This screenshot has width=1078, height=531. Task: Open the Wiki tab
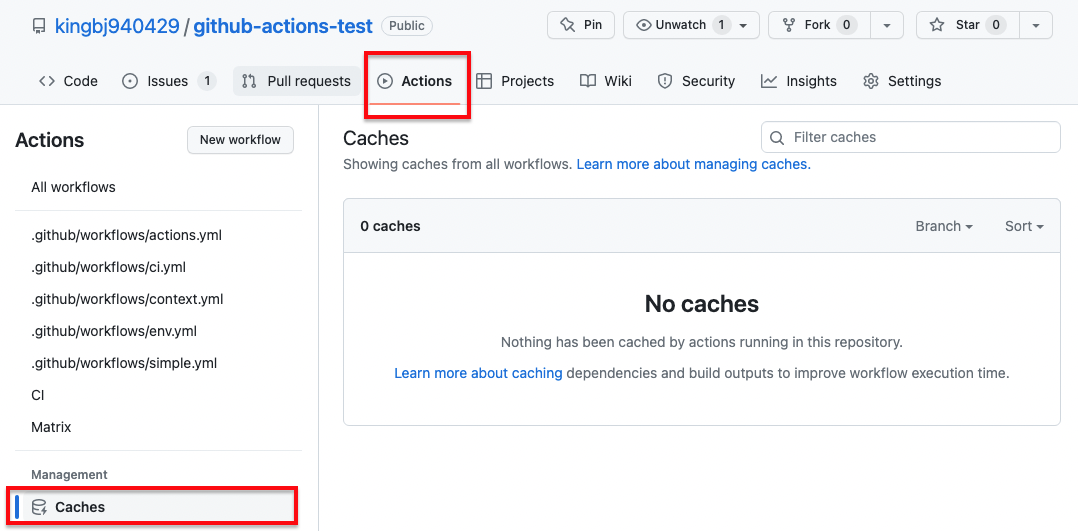click(x=606, y=81)
